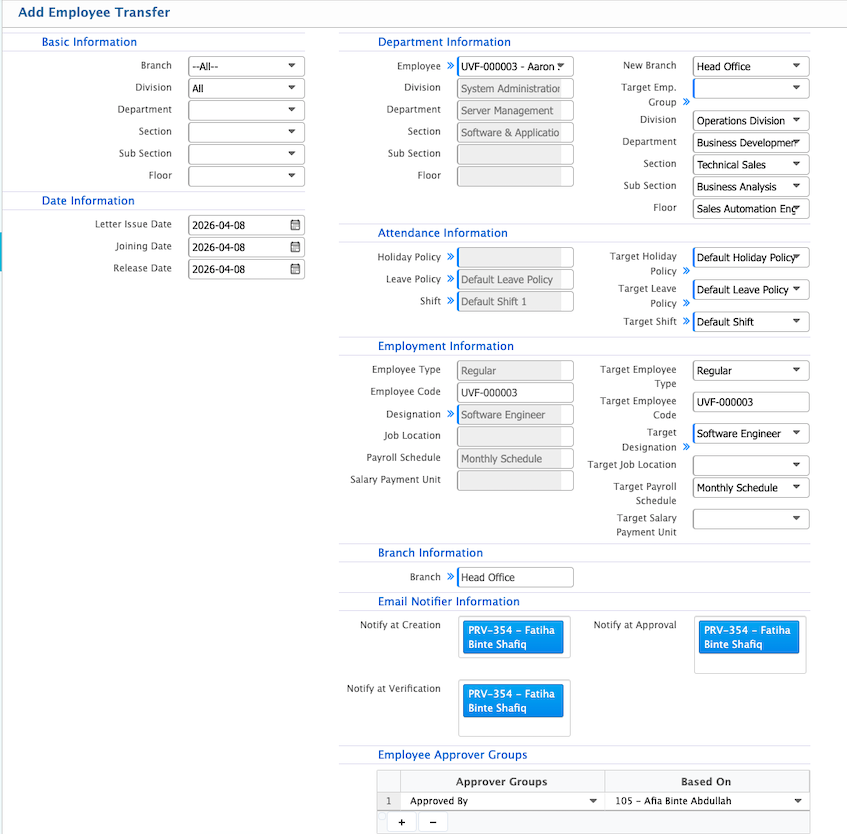Click double-arrow icon next to Target Shift
Screen dimensions: 847x834
(686, 322)
